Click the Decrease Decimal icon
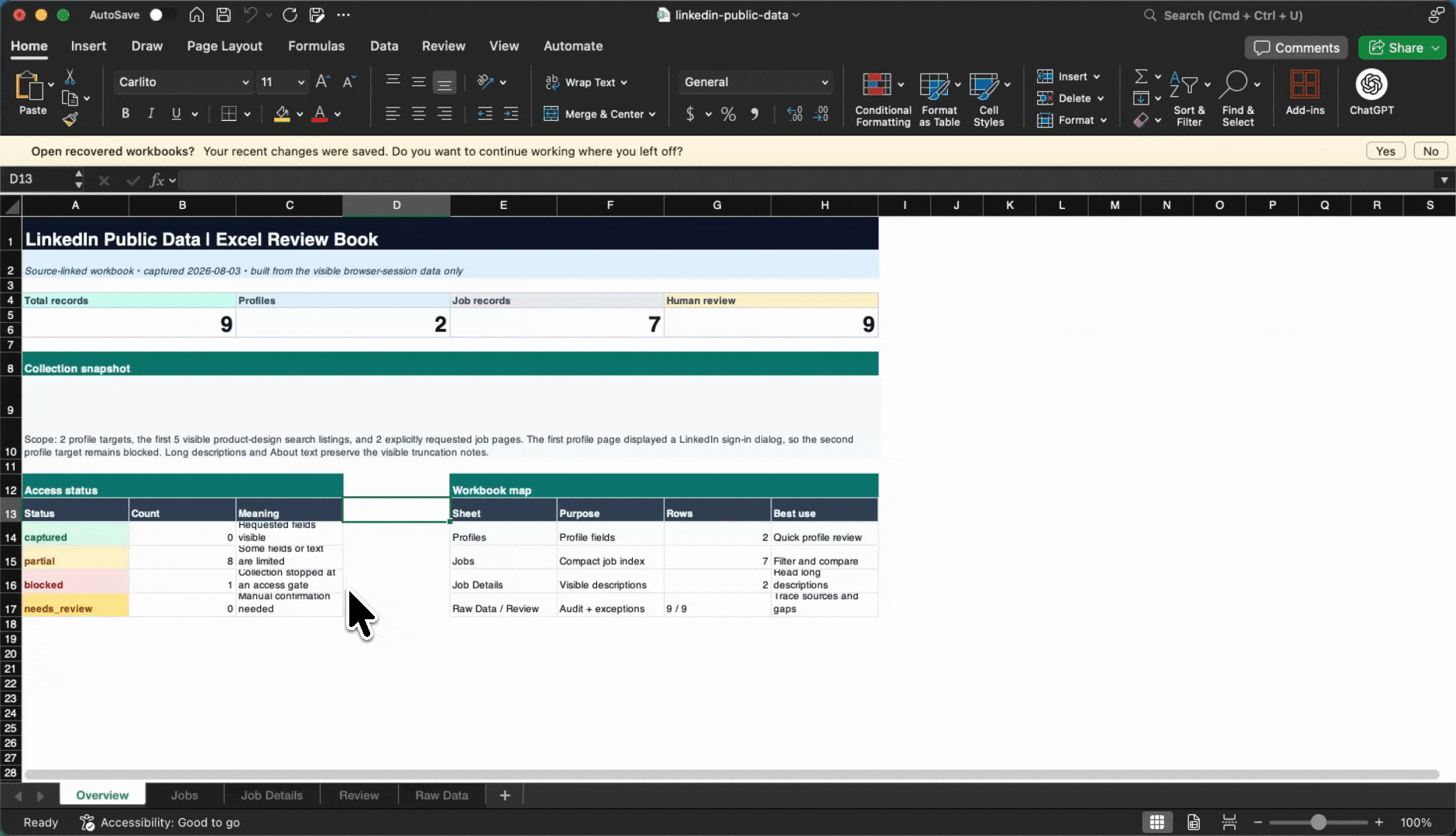1456x836 pixels. tap(821, 115)
